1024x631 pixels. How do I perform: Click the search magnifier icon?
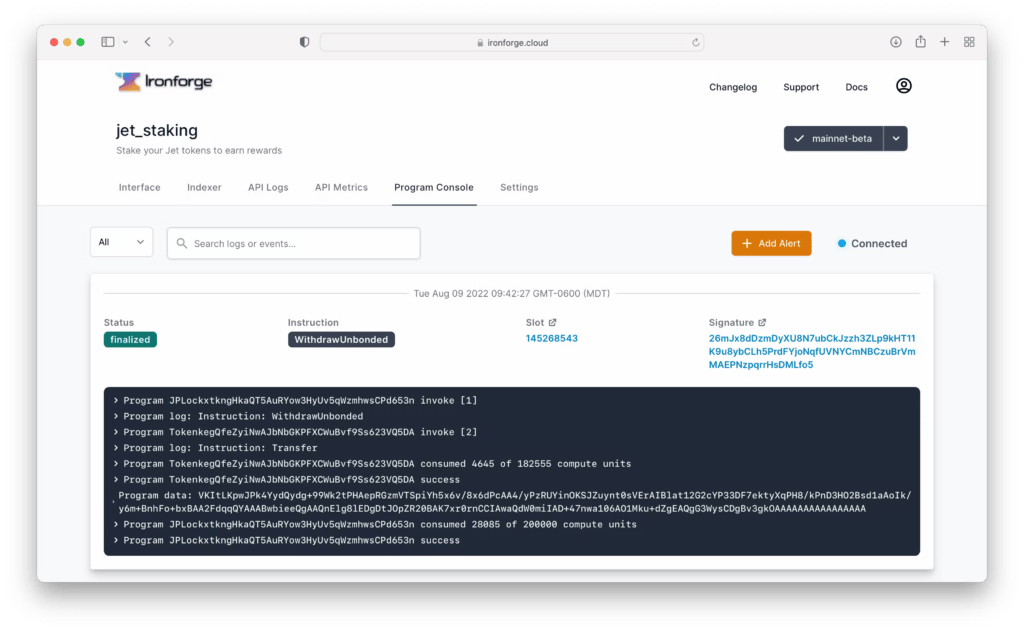(x=182, y=243)
